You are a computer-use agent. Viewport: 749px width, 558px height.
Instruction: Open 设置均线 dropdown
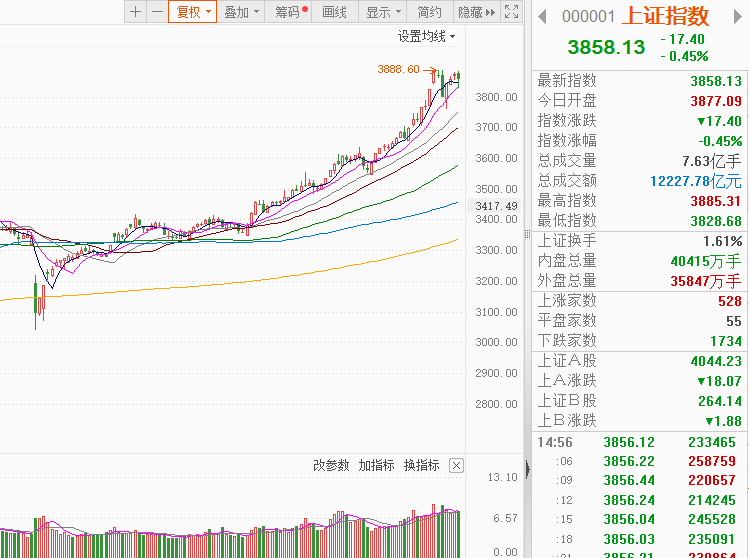[x=427, y=36]
